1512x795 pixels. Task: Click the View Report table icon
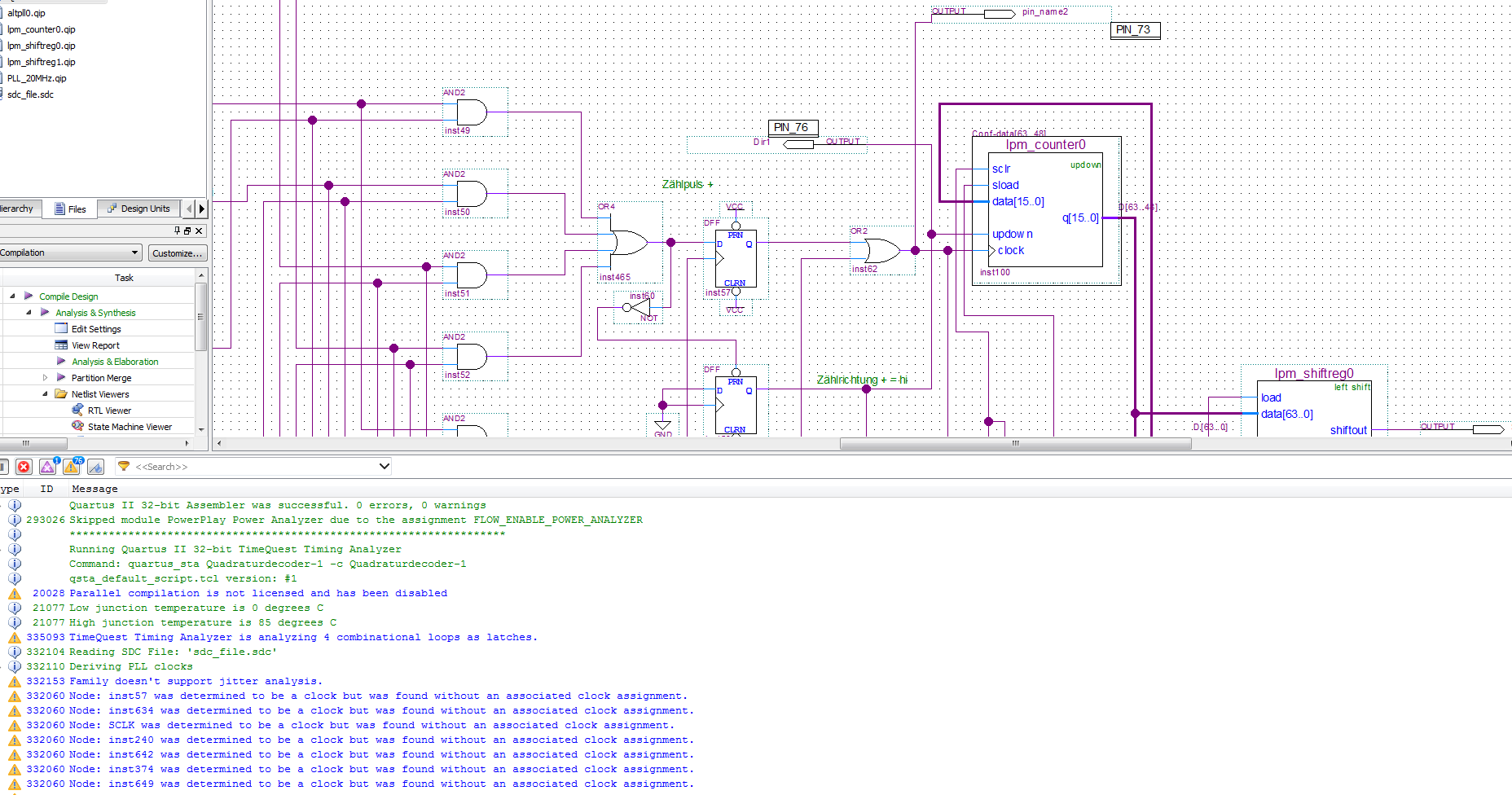(61, 345)
